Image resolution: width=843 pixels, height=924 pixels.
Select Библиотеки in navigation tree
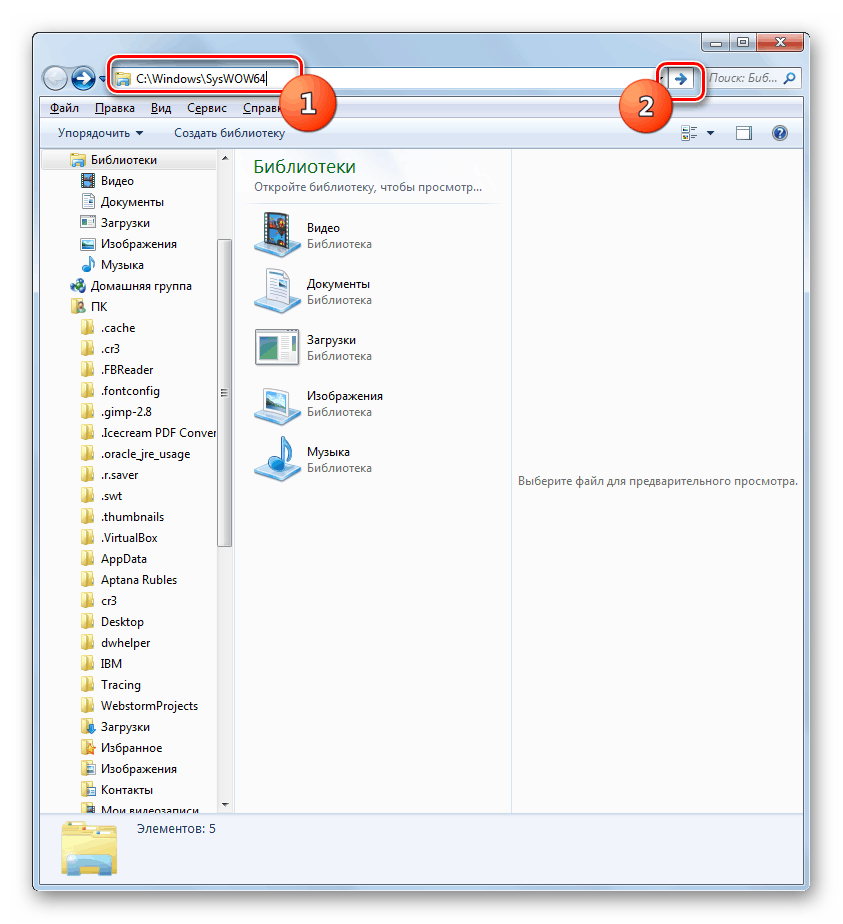pos(124,160)
